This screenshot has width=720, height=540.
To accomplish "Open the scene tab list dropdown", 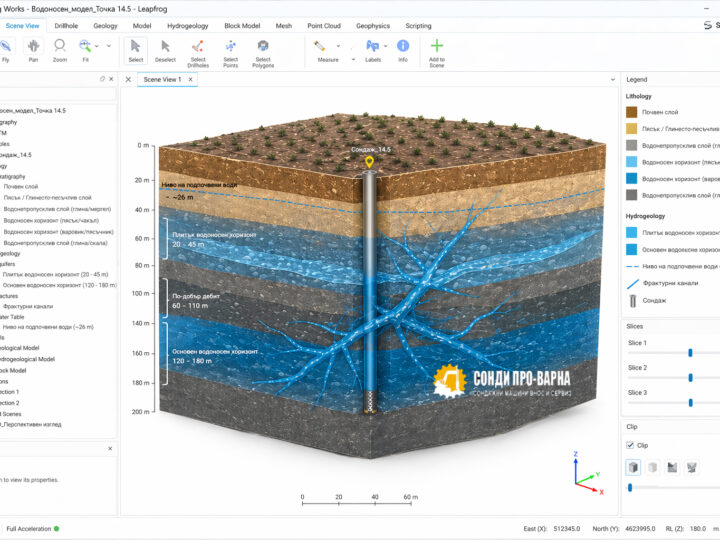I will (x=613, y=79).
